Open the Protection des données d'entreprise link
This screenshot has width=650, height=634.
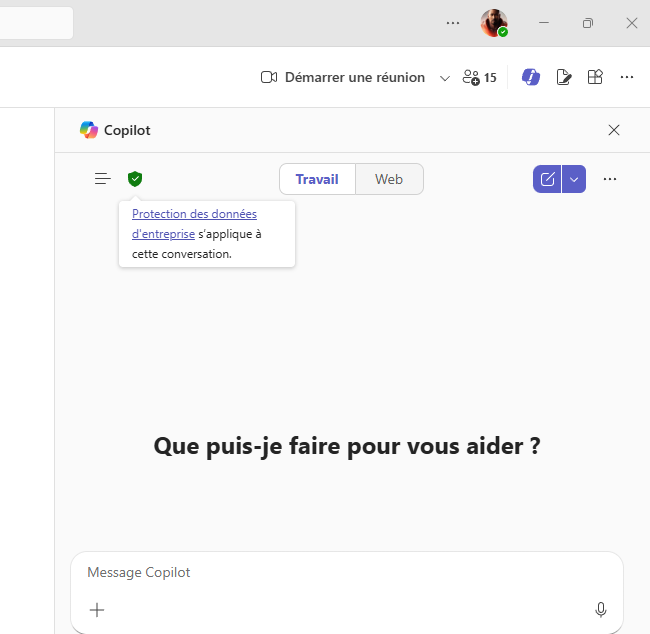point(194,214)
